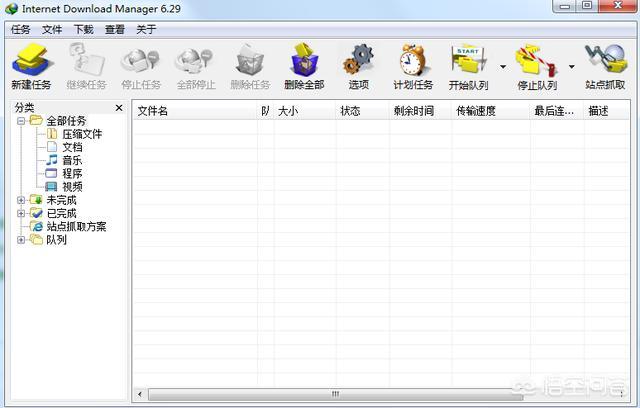Click the horizontal scrollbar thumb
The width and height of the screenshot is (640, 408).
point(336,394)
